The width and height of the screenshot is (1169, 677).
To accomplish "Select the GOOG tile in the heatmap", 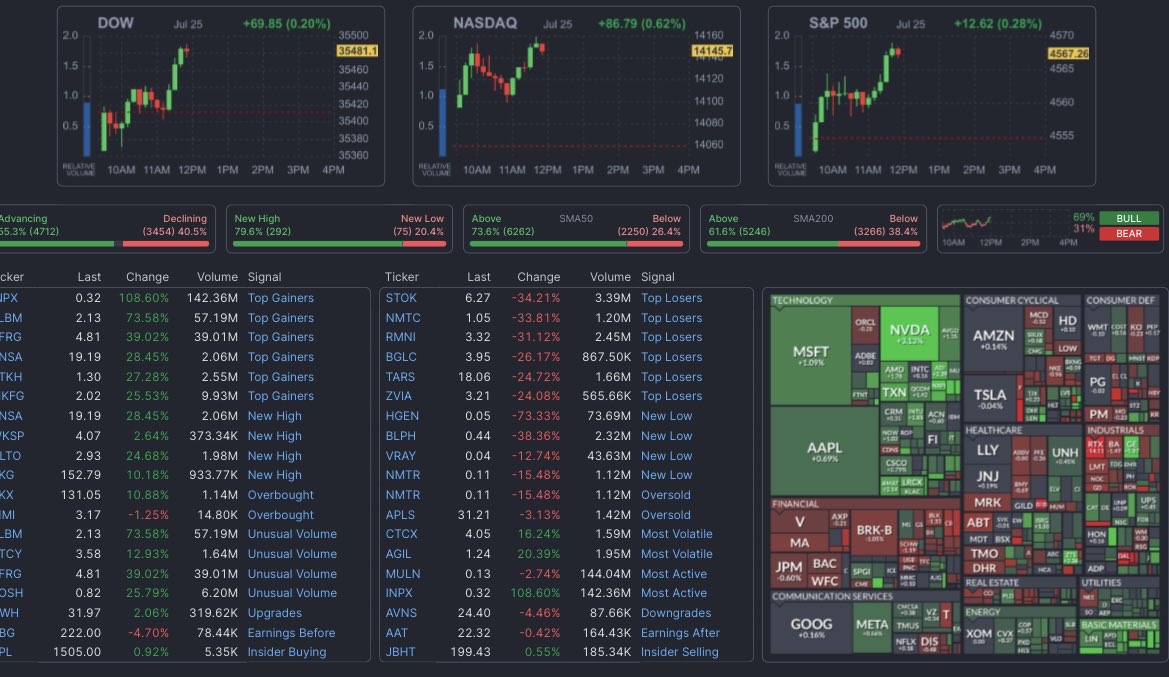I will [810, 628].
